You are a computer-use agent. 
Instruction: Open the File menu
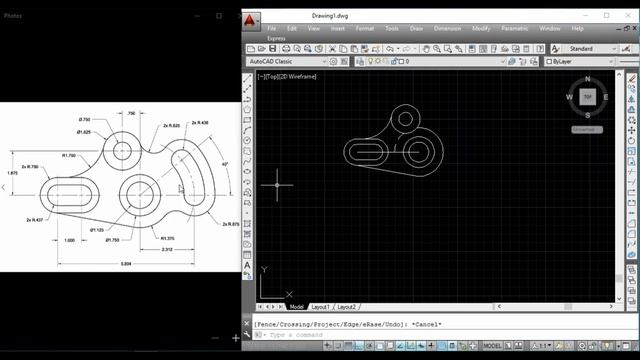pyautogui.click(x=271, y=28)
